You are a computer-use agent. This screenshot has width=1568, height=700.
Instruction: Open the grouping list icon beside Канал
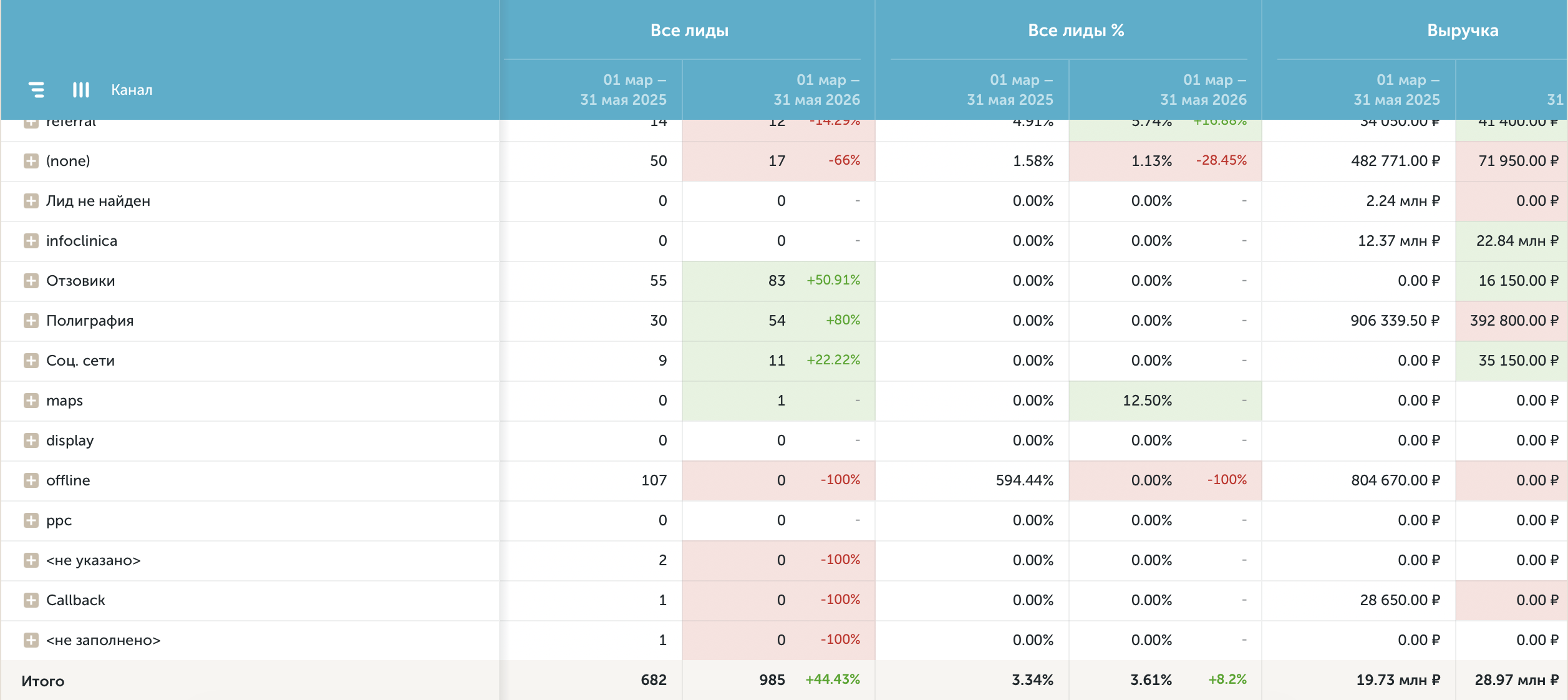coord(37,90)
